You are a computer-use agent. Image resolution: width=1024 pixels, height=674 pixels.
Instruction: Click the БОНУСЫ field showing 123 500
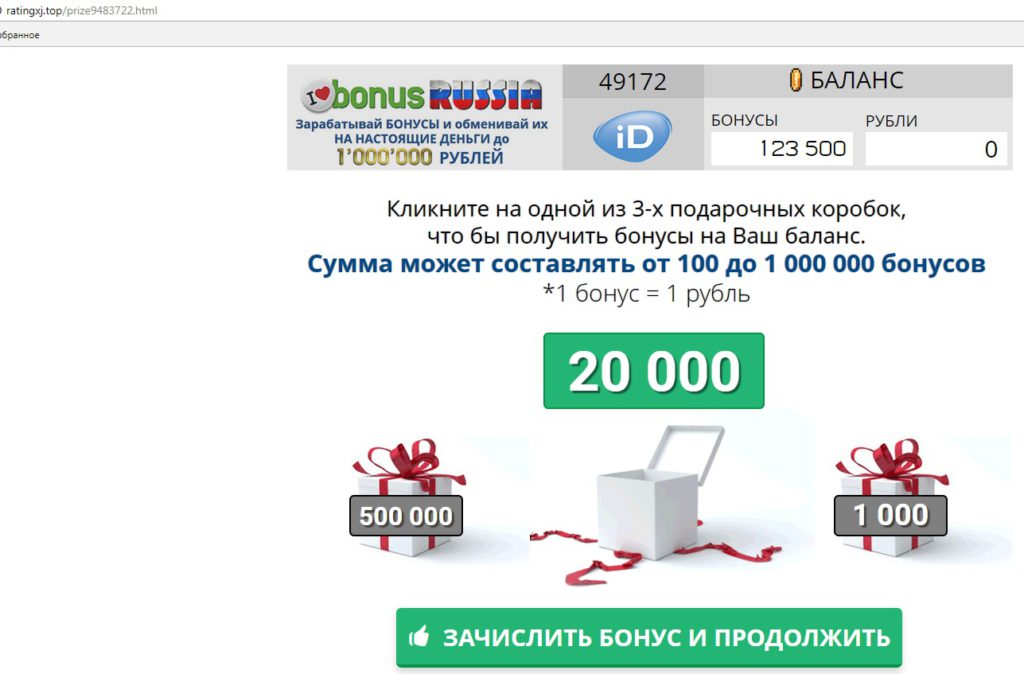tap(782, 149)
